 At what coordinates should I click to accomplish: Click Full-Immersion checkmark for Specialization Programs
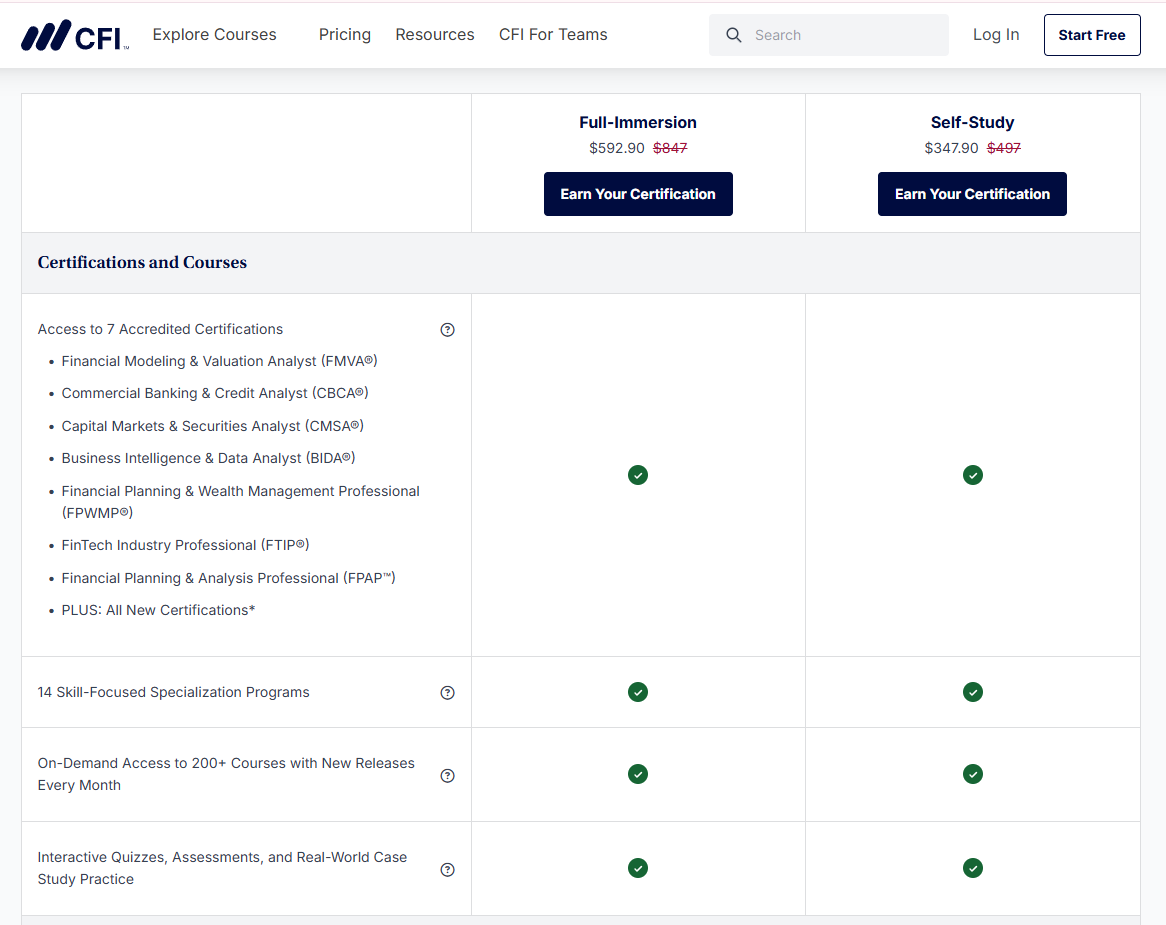point(637,692)
